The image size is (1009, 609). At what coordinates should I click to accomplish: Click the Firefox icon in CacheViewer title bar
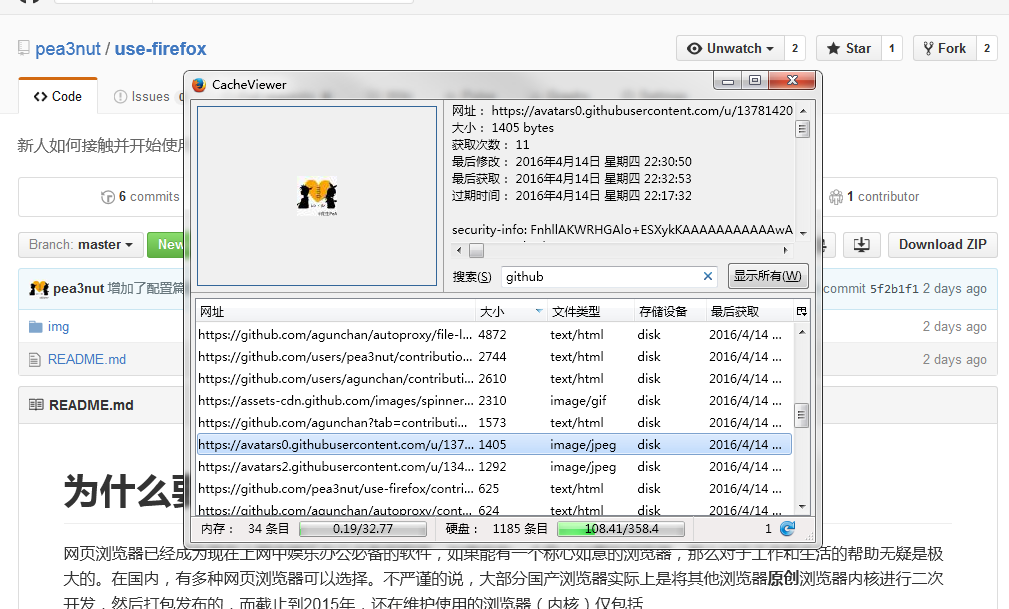tap(199, 84)
